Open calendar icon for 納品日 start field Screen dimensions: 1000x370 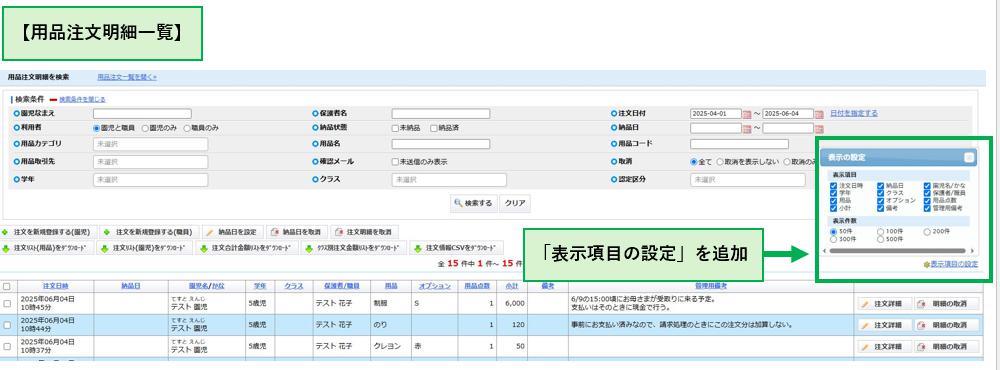click(746, 128)
